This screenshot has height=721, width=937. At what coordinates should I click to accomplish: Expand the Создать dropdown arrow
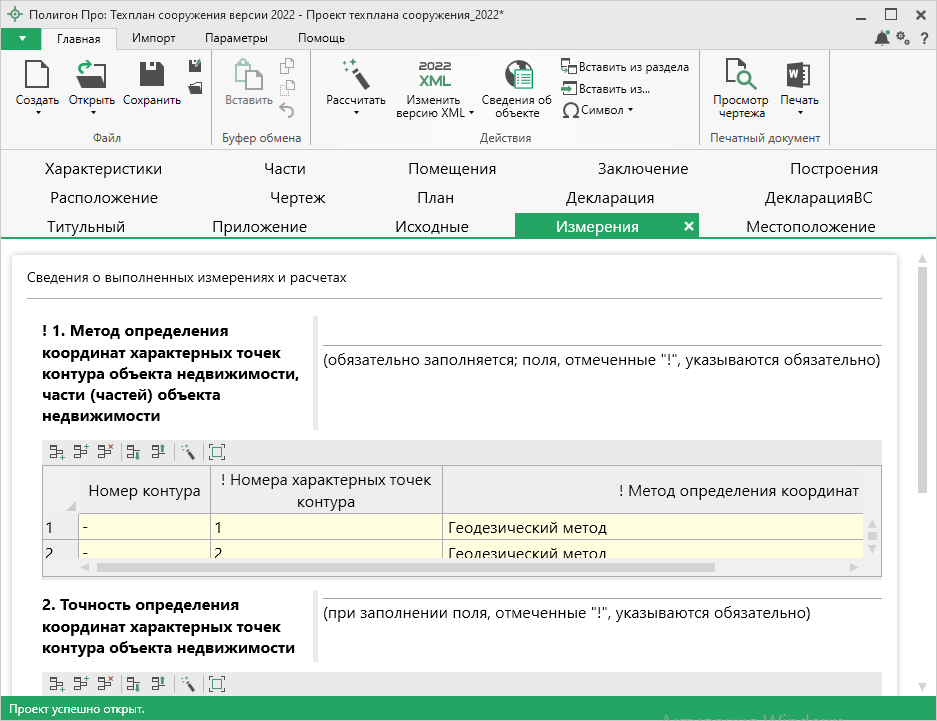(37, 113)
